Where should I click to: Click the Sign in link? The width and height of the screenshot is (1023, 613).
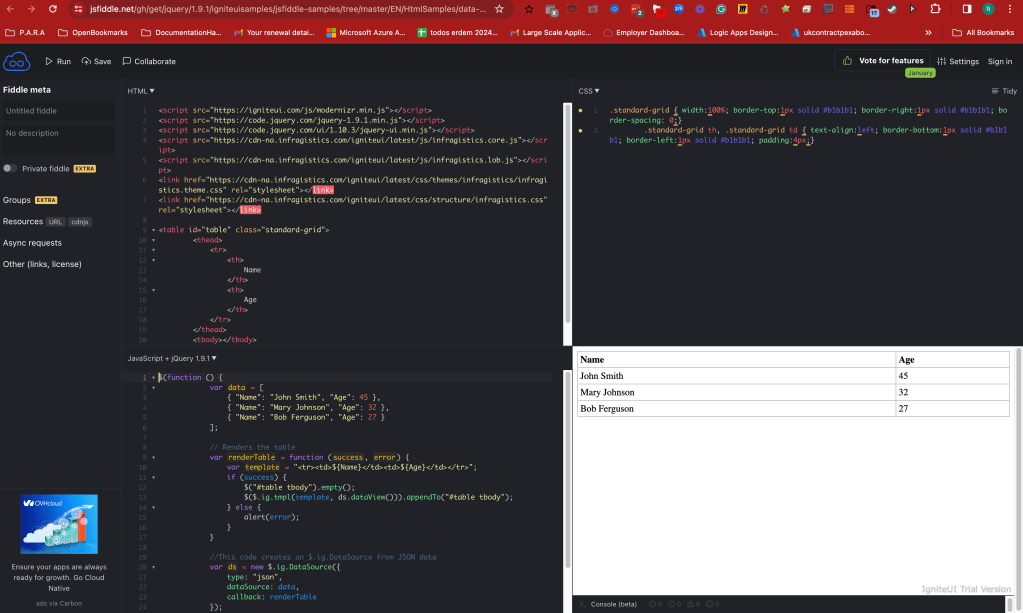[x=1000, y=61]
